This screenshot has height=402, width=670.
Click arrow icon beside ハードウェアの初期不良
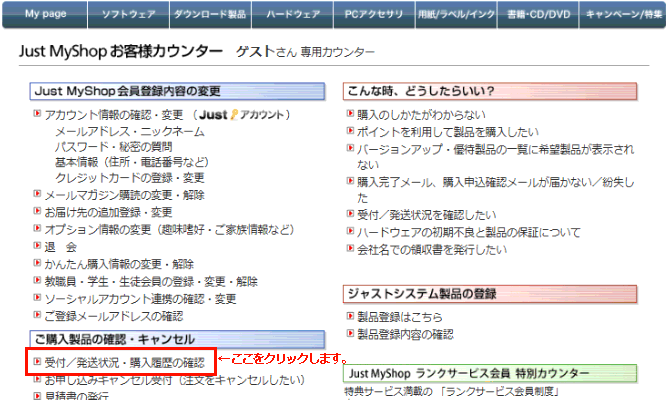click(350, 231)
